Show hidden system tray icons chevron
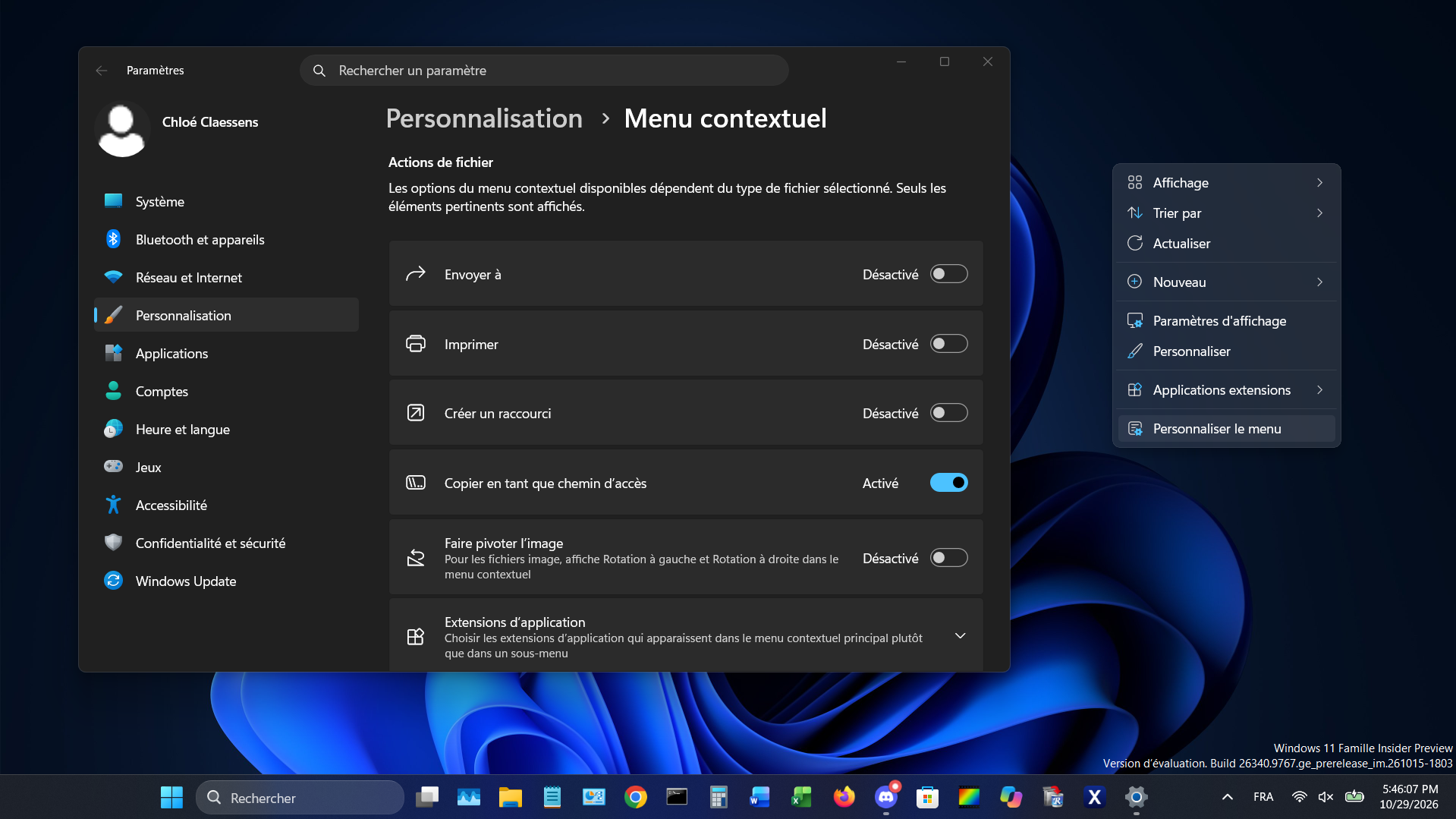The width and height of the screenshot is (1456, 819). pos(1227,797)
